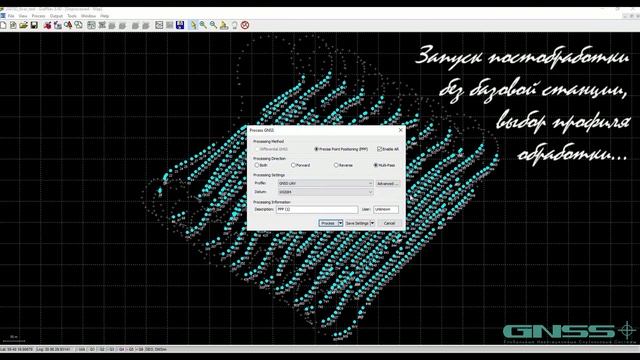Click the yellow figure toolbar icon
Viewport: 640px width, 360px height.
coord(224,25)
